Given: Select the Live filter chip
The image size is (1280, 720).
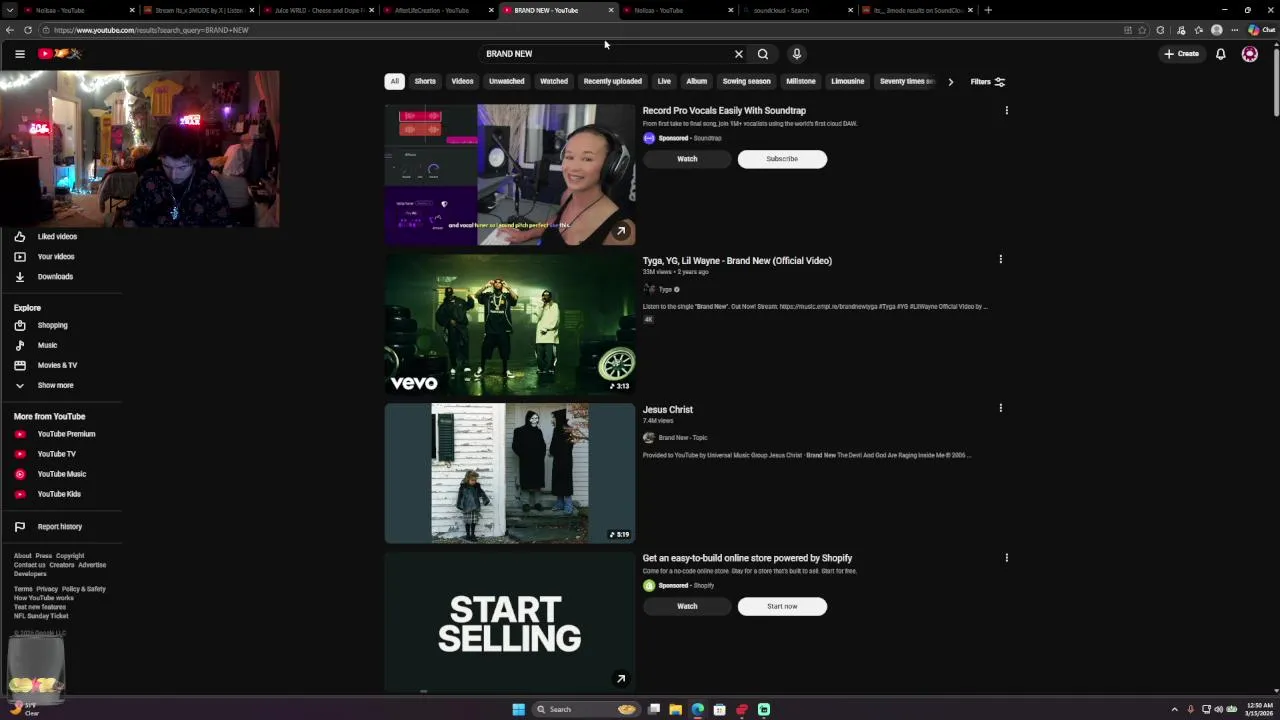Looking at the screenshot, I should click(664, 82).
